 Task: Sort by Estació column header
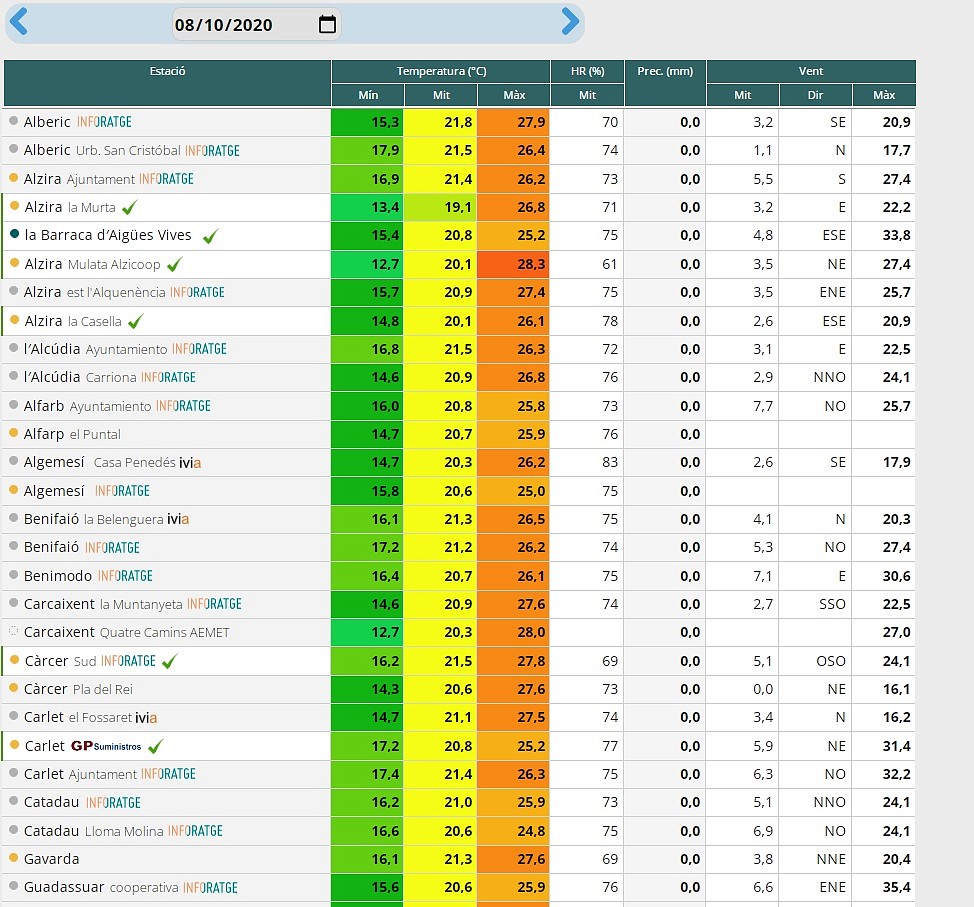167,83
